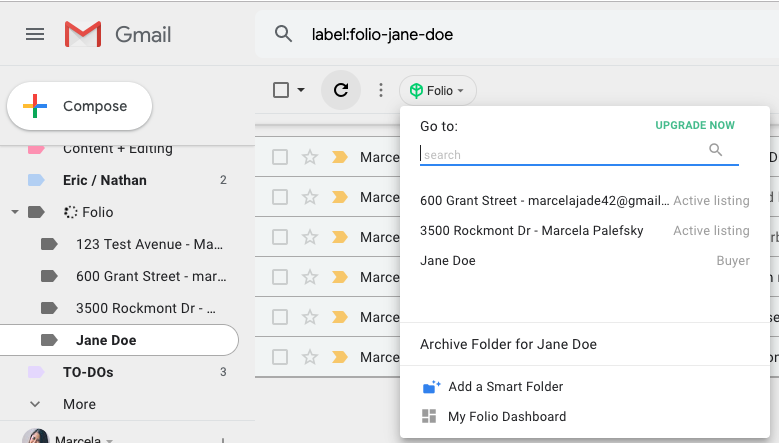
Task: Collapse the Folio dropdown button
Action: 438,90
